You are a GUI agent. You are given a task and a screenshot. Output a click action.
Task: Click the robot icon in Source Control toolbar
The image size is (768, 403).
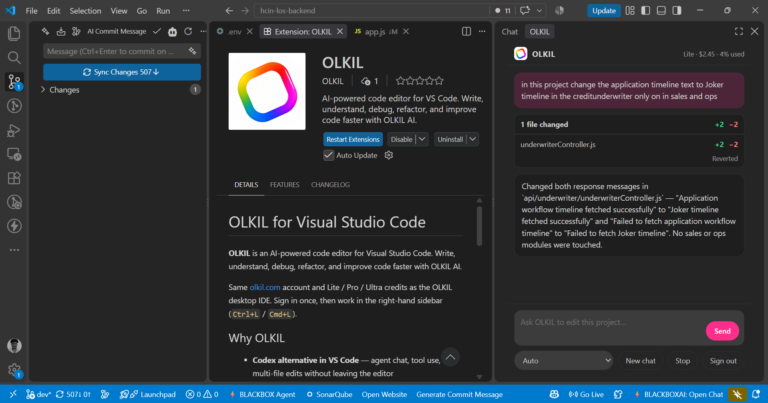pyautogui.click(x=172, y=32)
